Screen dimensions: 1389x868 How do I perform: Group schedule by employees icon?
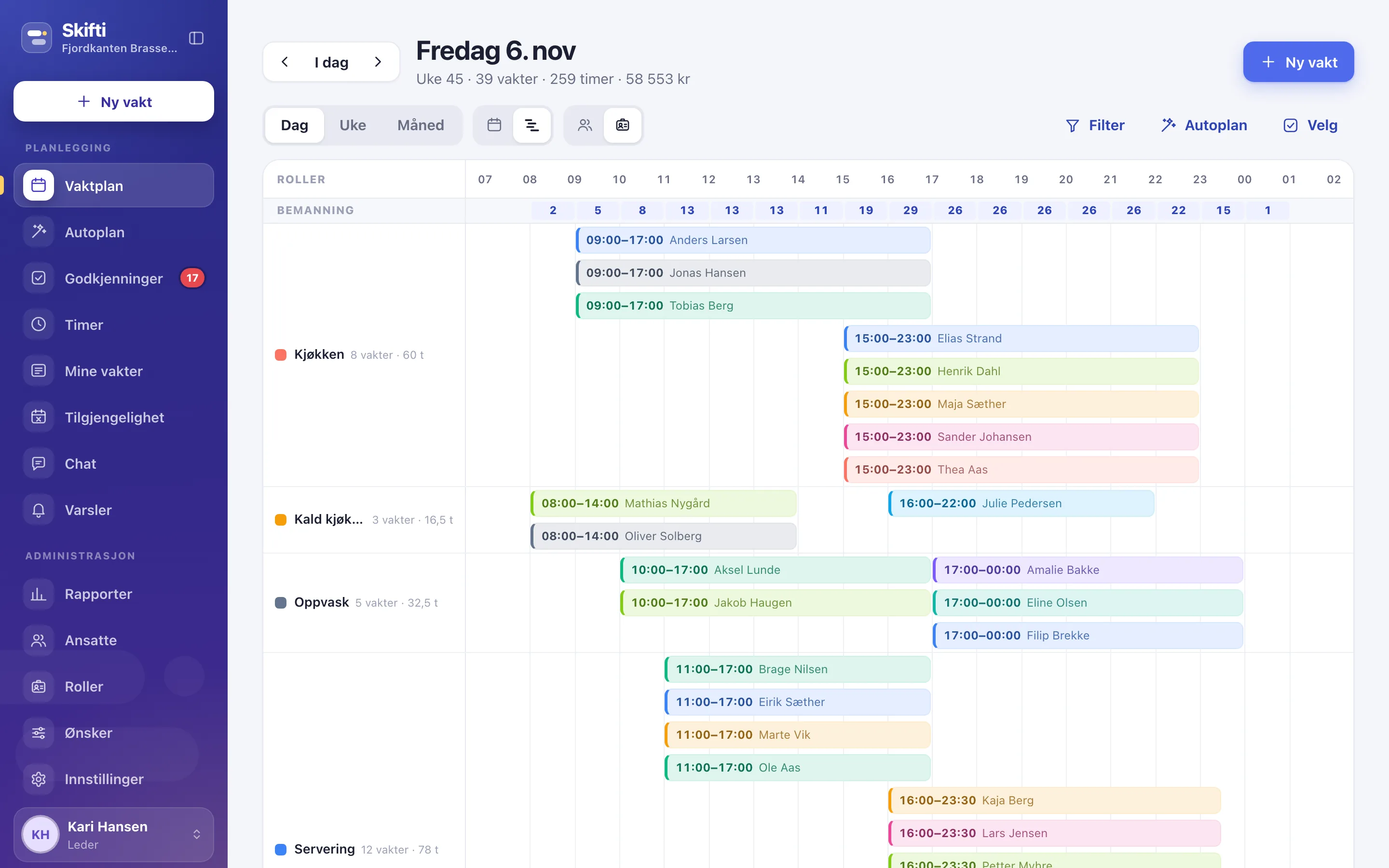click(x=585, y=124)
